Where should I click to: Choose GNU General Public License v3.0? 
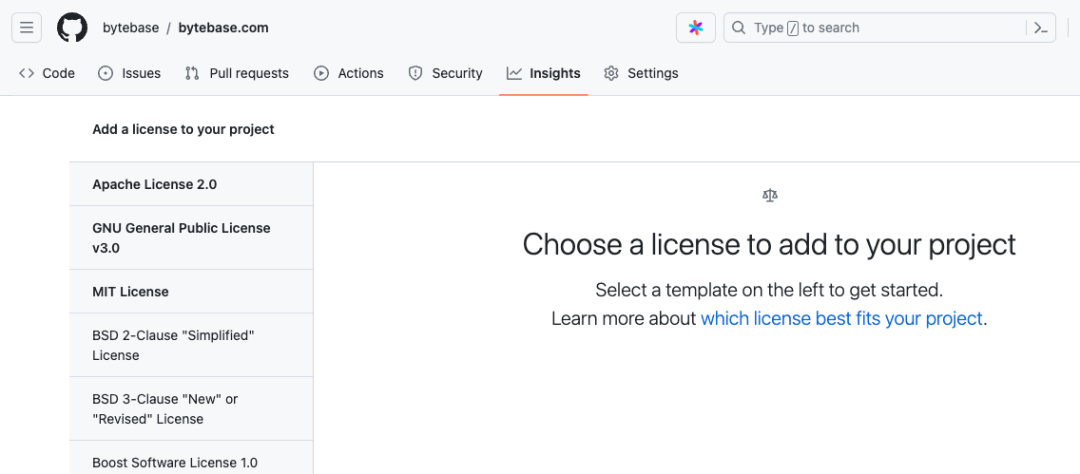(x=191, y=238)
